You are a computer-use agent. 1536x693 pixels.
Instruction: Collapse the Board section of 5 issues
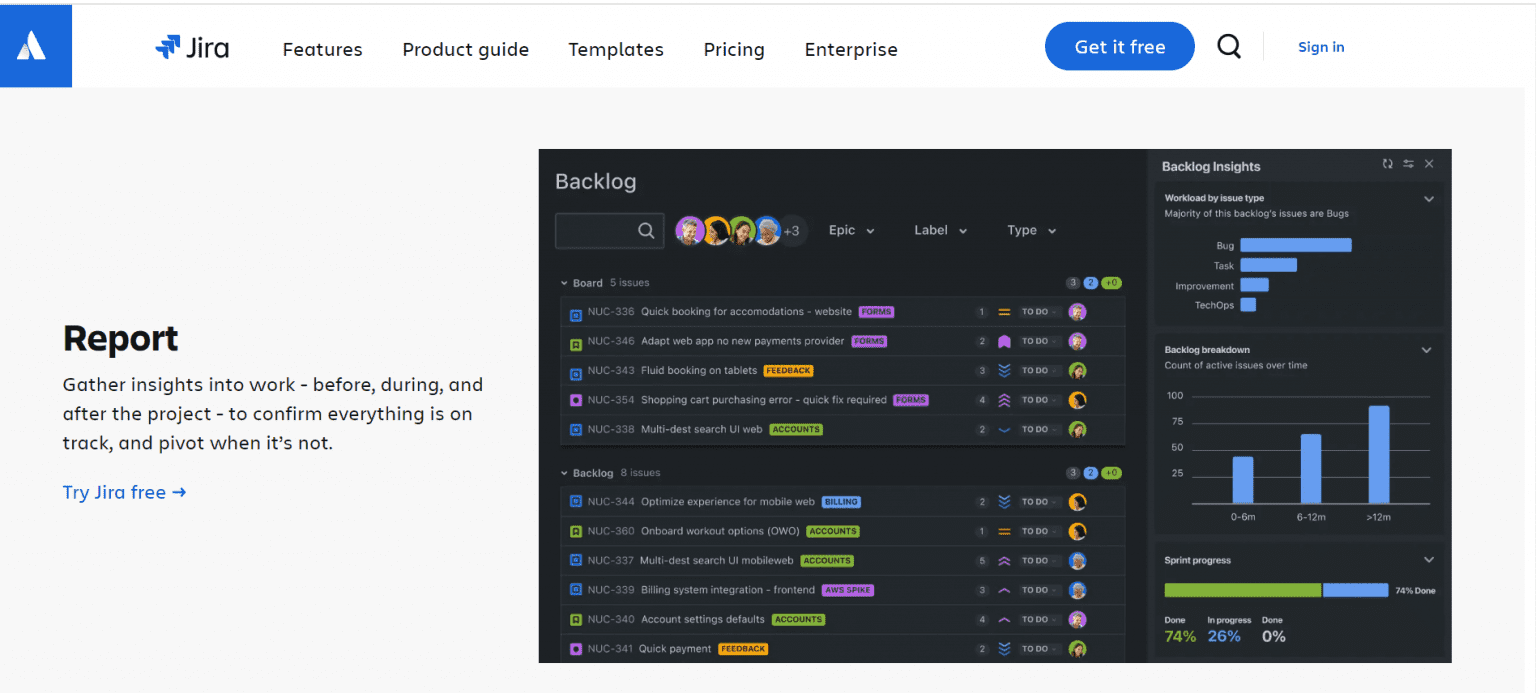pos(564,283)
